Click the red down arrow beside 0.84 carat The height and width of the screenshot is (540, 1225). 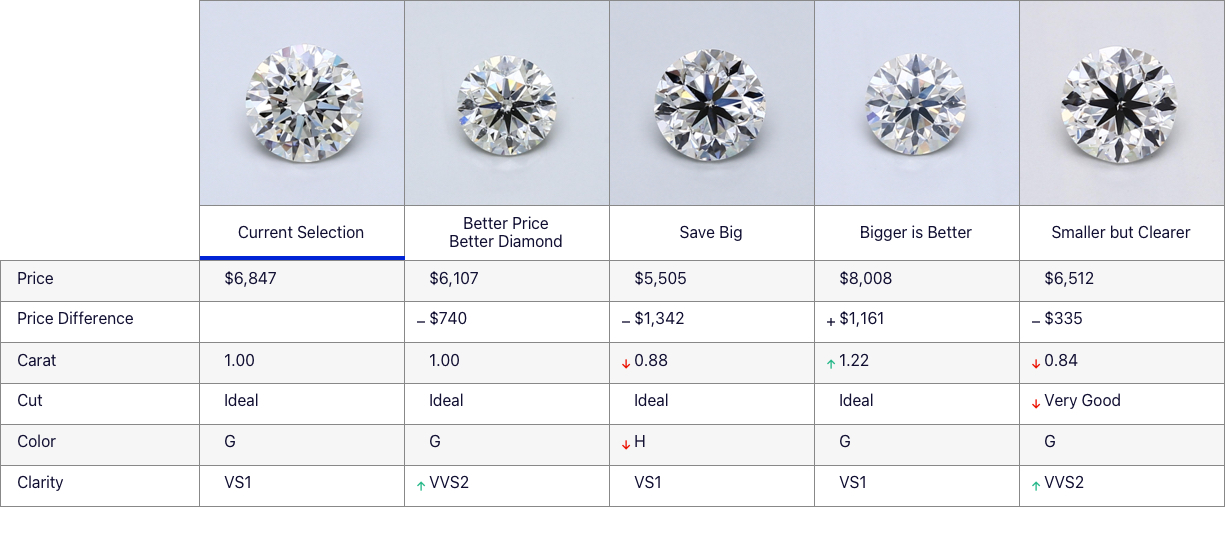pos(1036,363)
